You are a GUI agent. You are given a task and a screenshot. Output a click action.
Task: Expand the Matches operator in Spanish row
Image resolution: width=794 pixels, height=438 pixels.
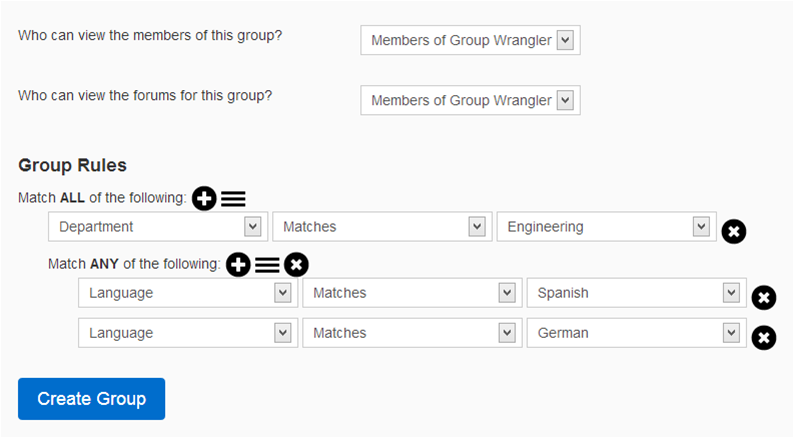412,293
